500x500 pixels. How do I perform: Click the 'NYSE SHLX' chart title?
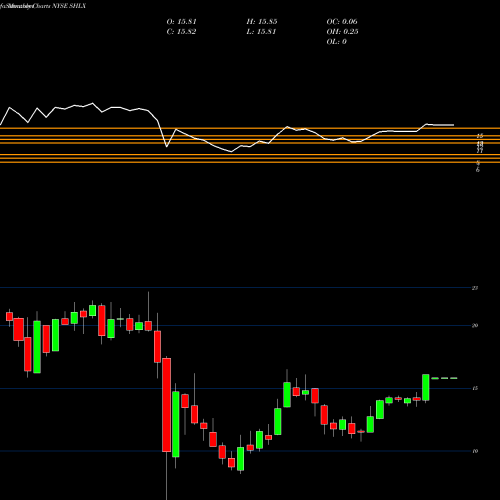(69, 6)
